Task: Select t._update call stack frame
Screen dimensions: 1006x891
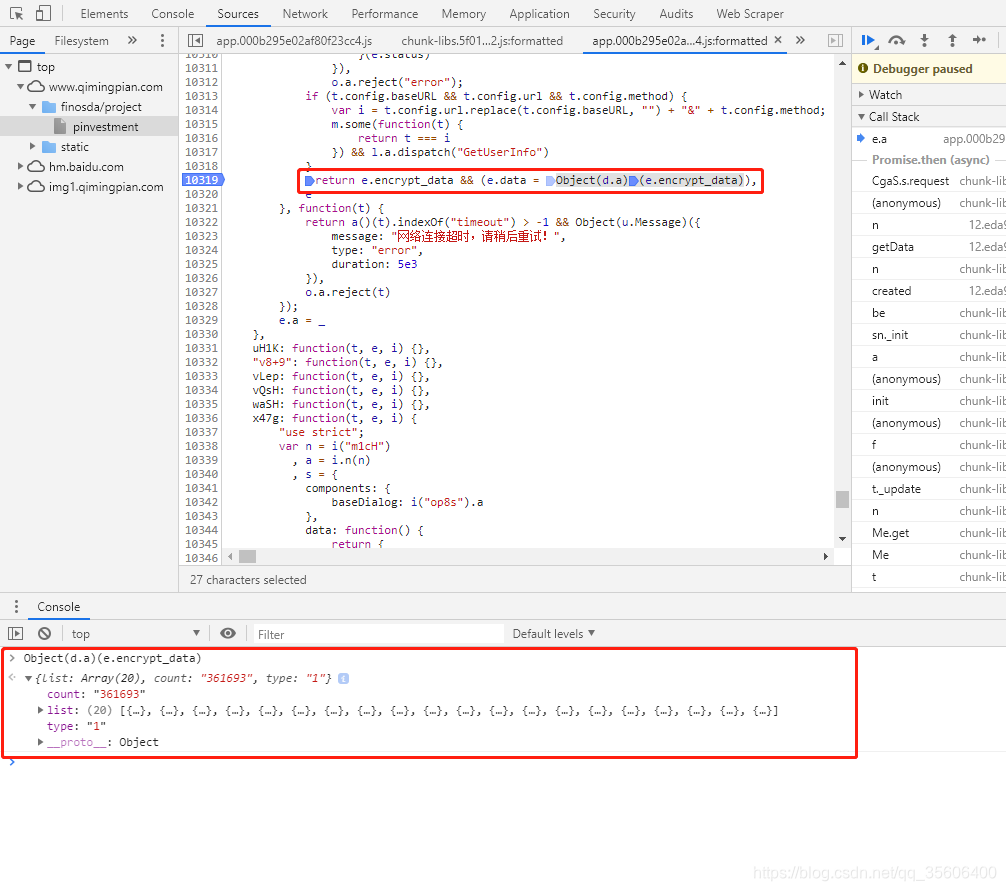Action: point(929,489)
